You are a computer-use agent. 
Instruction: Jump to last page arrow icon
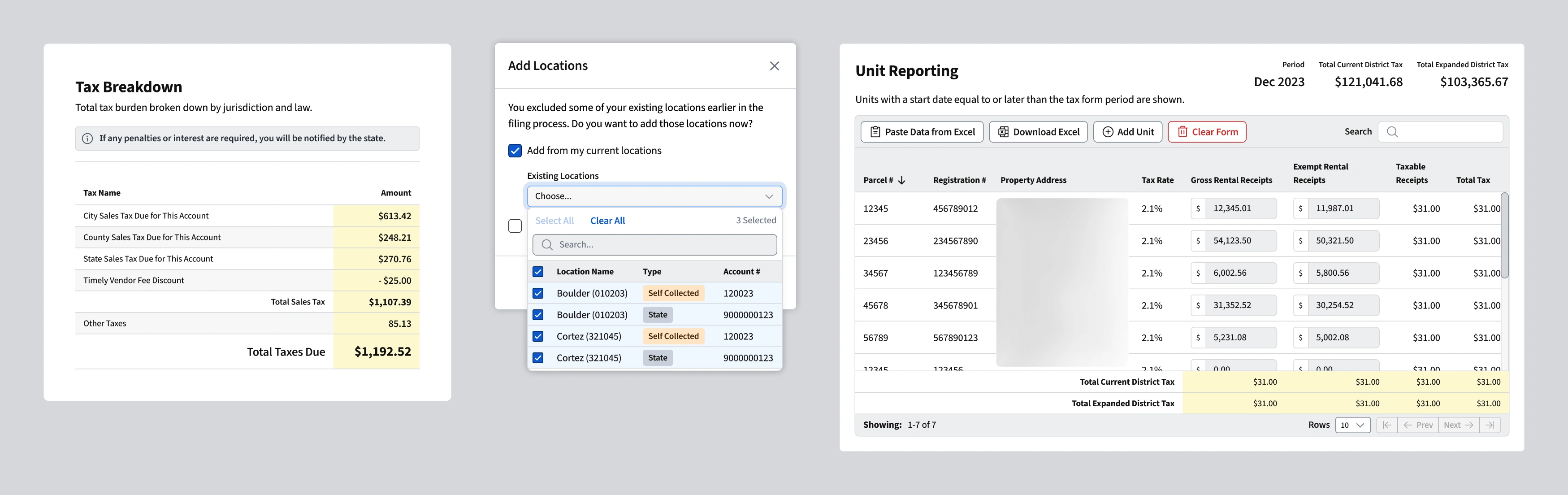1490,425
